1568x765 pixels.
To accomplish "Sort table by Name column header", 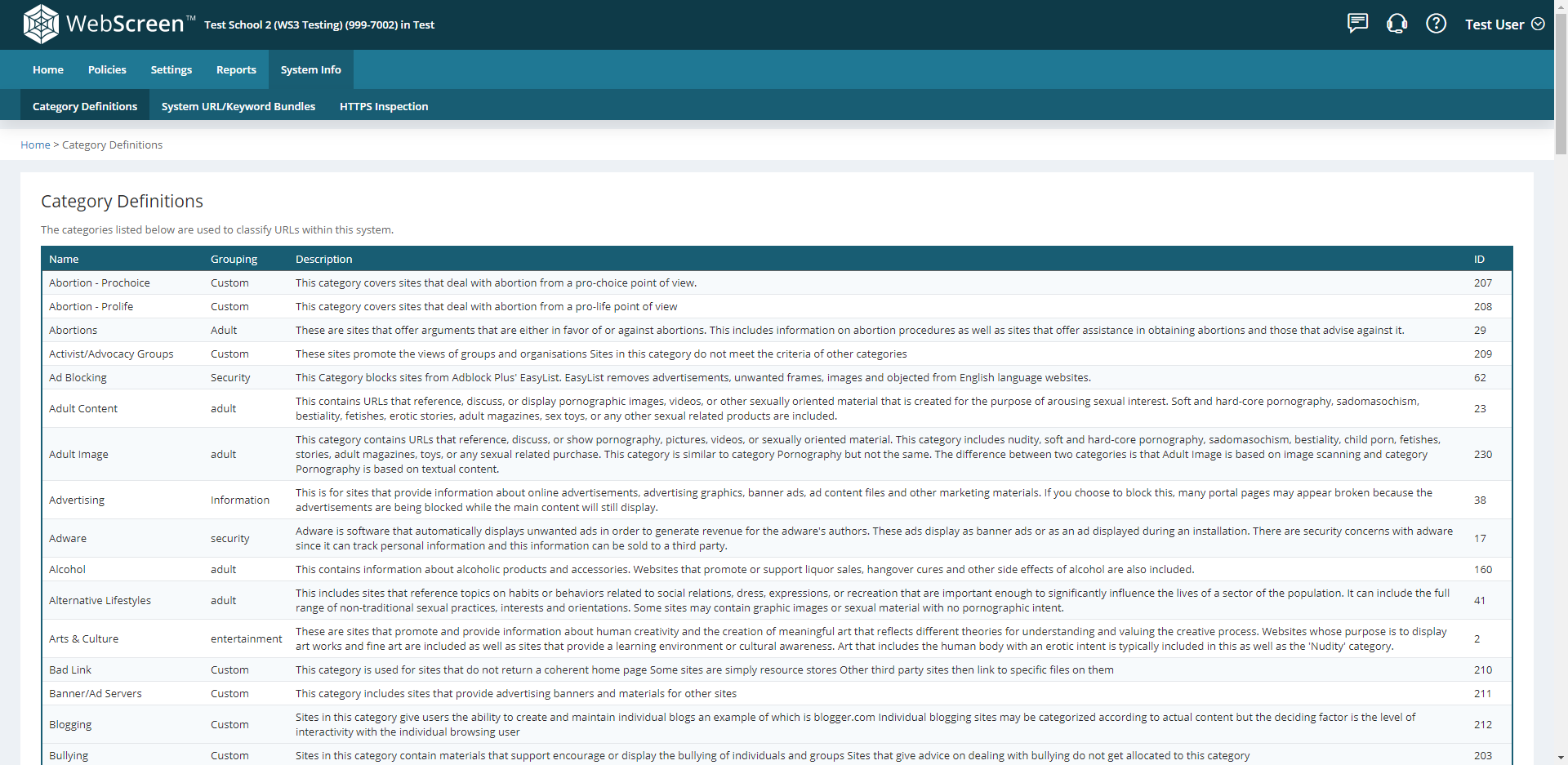I will (64, 260).
